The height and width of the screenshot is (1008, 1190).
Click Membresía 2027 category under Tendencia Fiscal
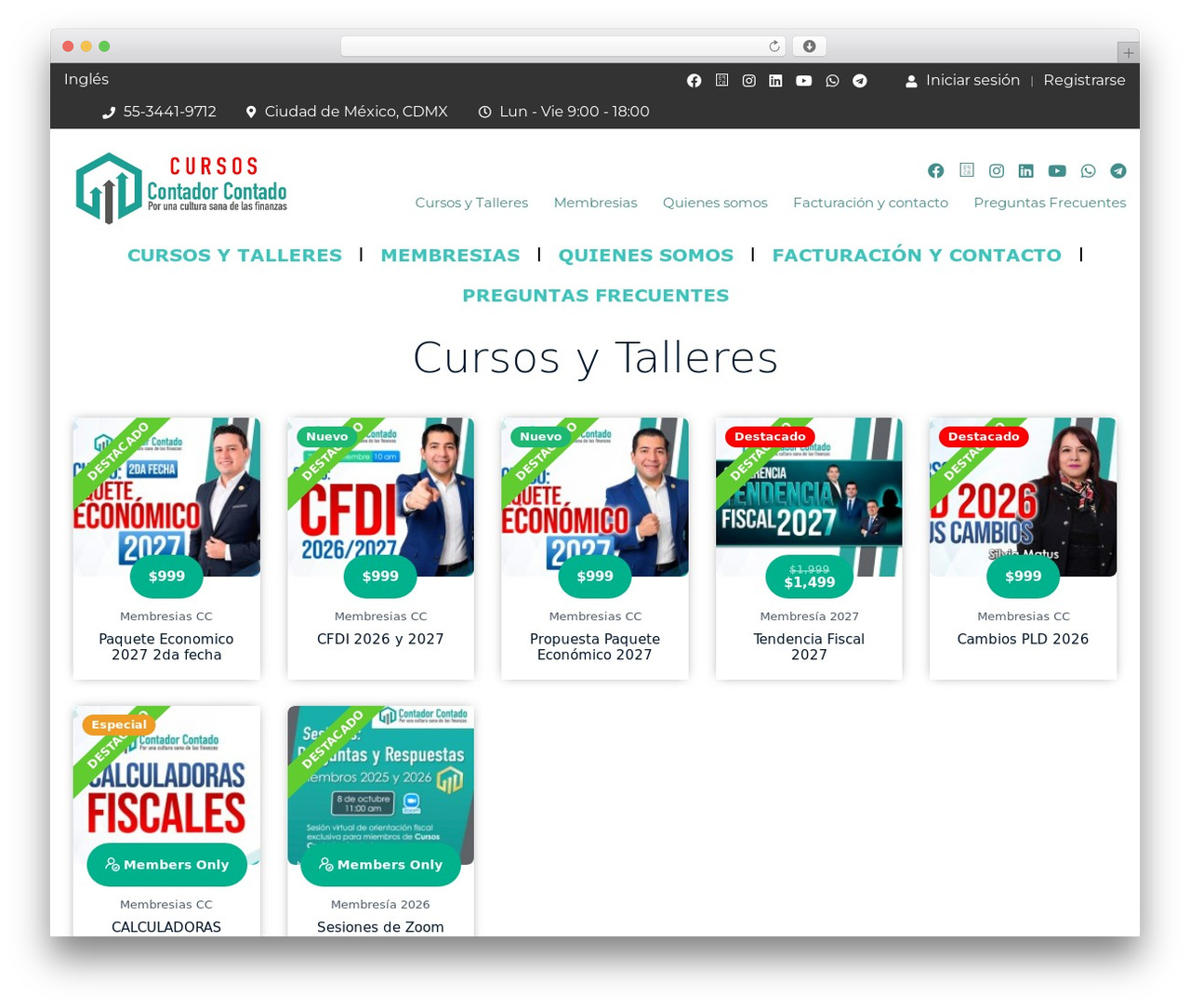tap(809, 617)
